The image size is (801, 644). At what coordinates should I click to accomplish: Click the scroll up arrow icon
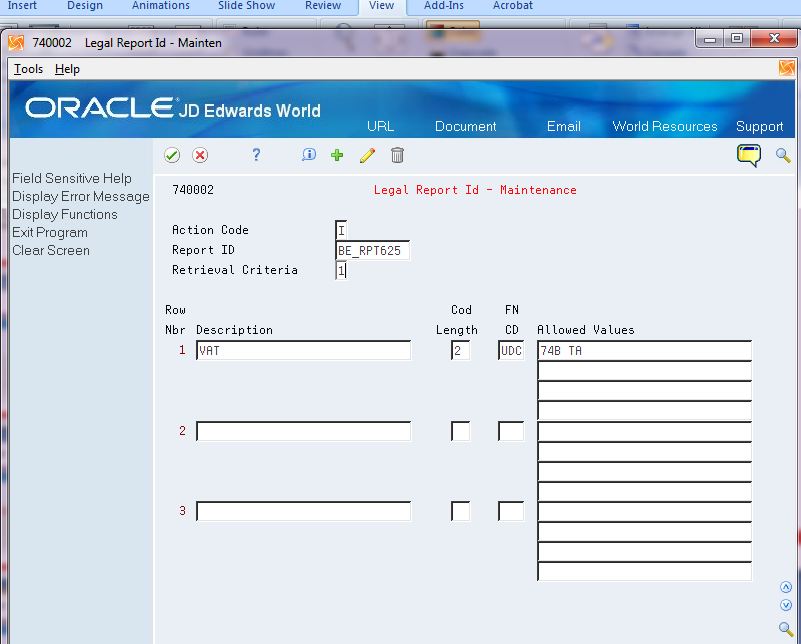(786, 587)
